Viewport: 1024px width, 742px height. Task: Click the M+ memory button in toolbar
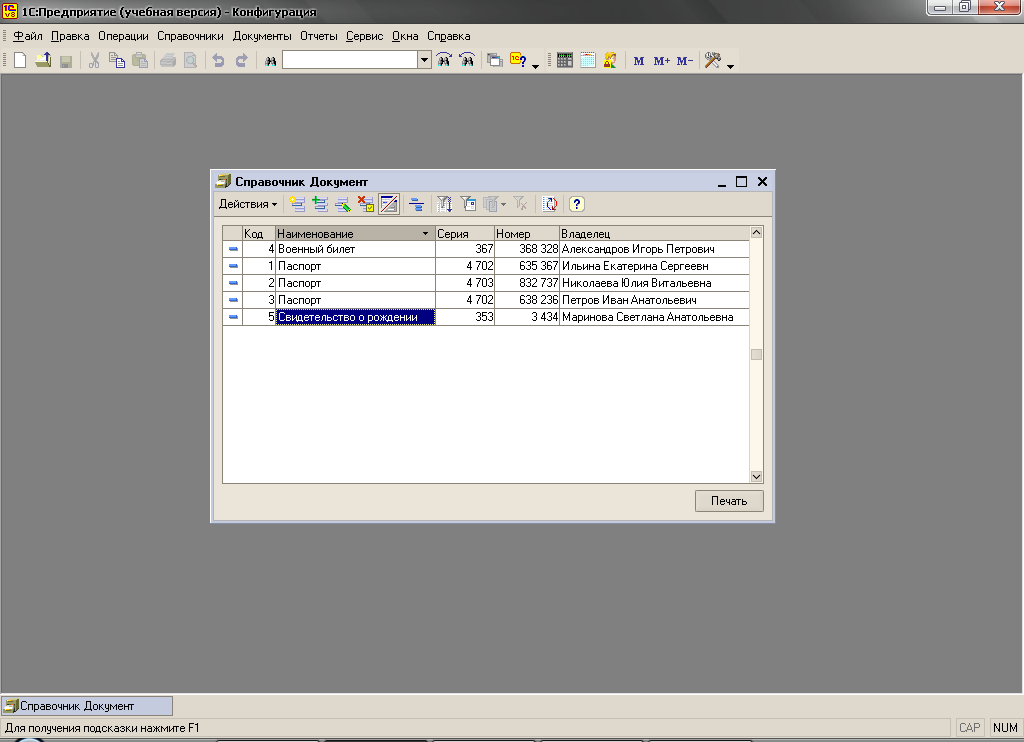(x=661, y=61)
